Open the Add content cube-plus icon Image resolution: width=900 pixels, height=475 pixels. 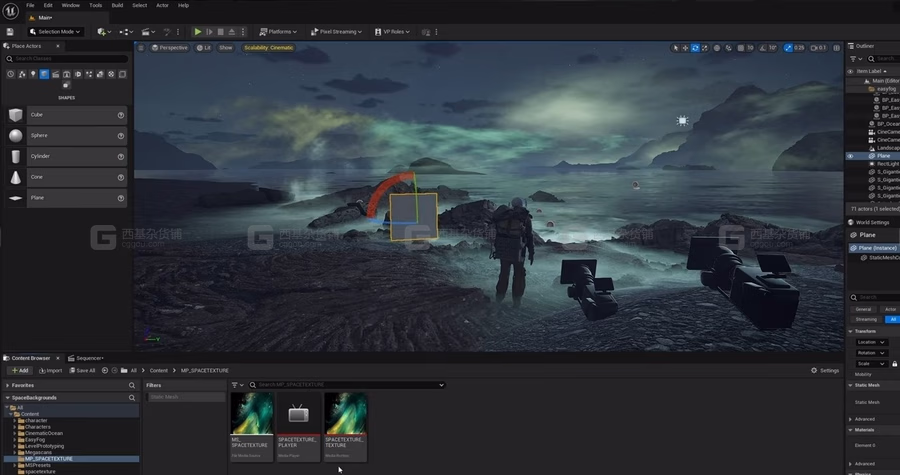[104, 32]
